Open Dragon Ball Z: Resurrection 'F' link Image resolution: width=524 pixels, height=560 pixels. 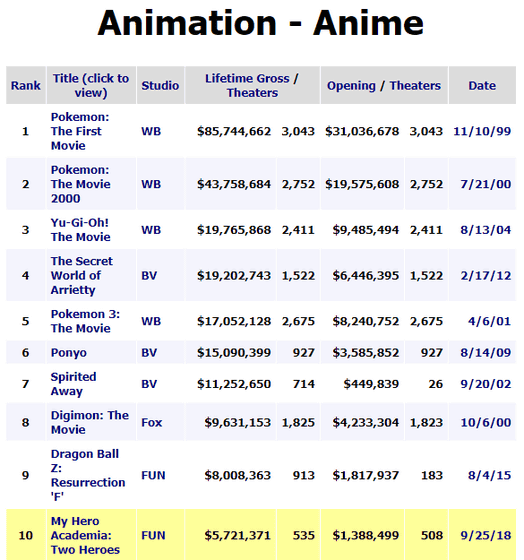[88, 475]
